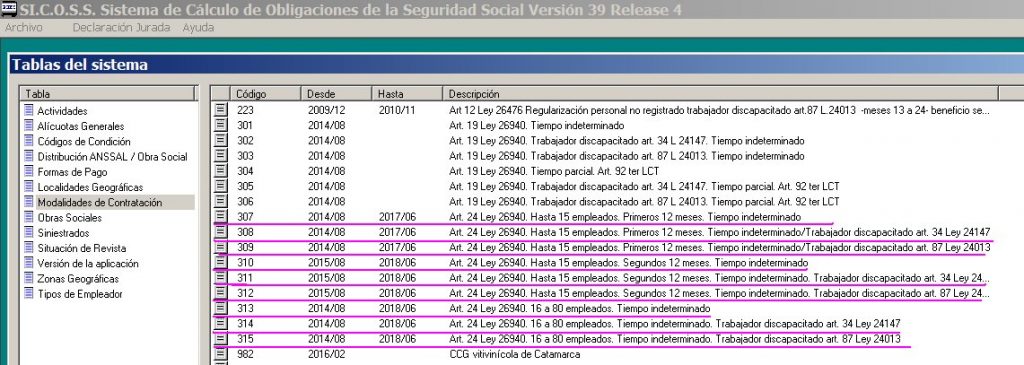The image size is (1024, 365).
Task: Click the Obras Sociales table icon
Action: pos(28,217)
